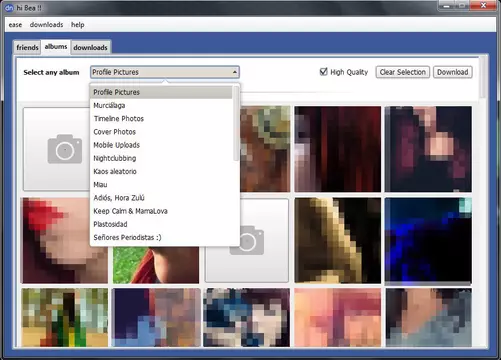
Task: Select the camera placeholder thumbnail in second row
Action: (247, 240)
